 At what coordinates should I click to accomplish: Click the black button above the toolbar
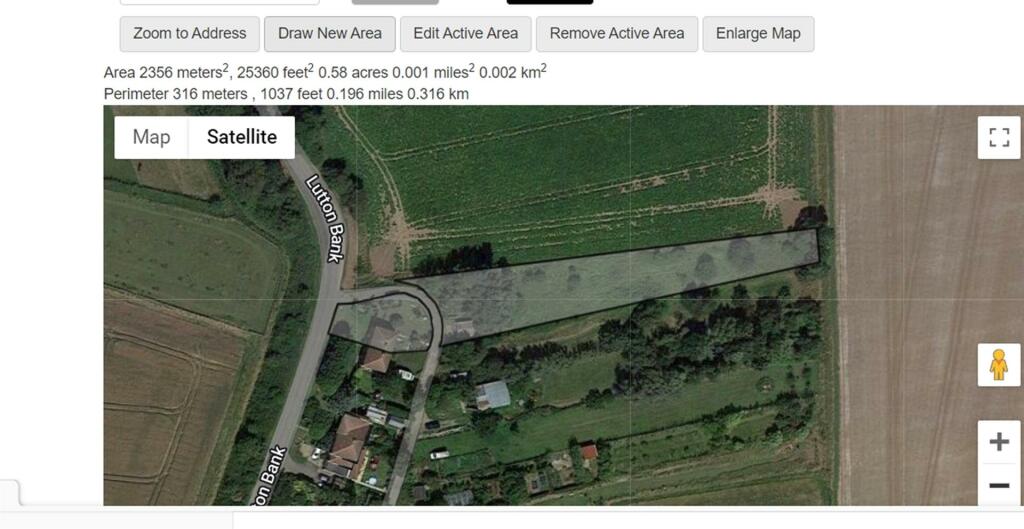550,2
